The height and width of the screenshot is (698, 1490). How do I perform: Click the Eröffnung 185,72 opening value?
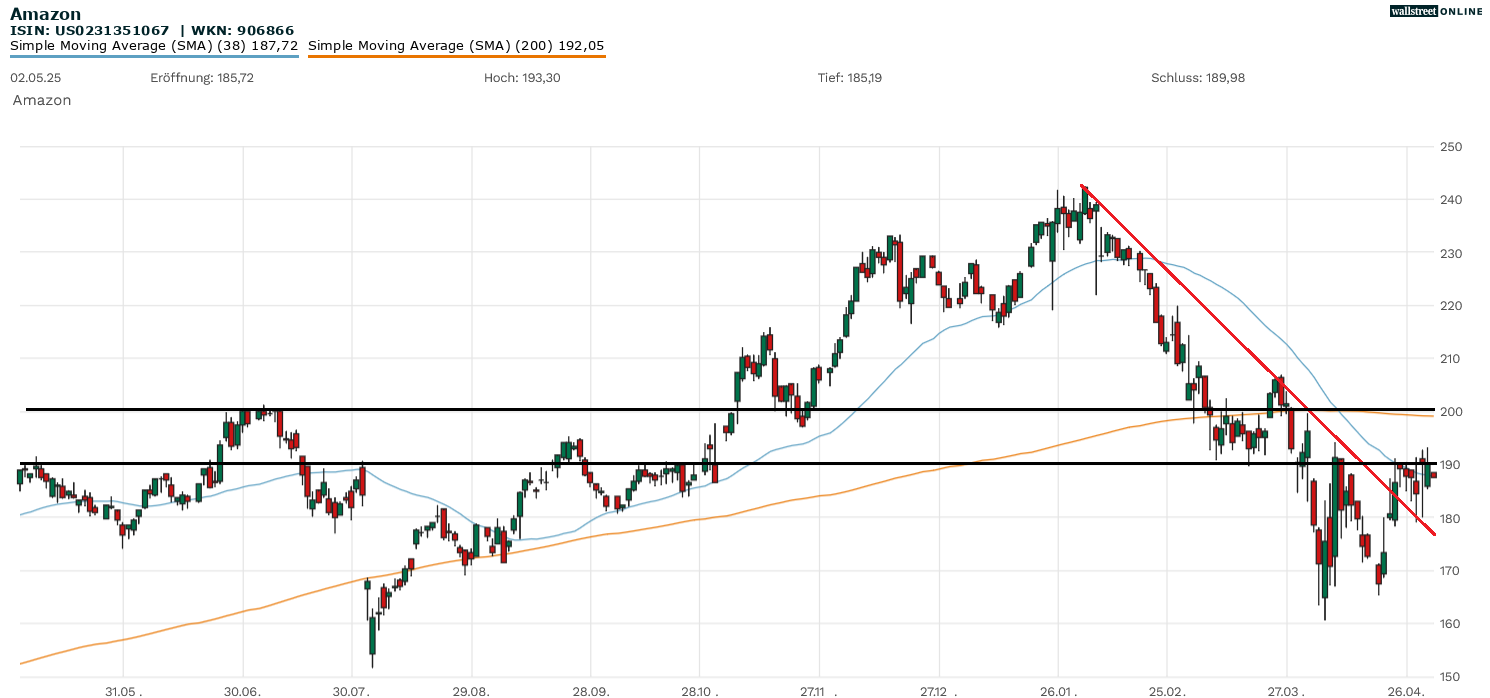[202, 78]
